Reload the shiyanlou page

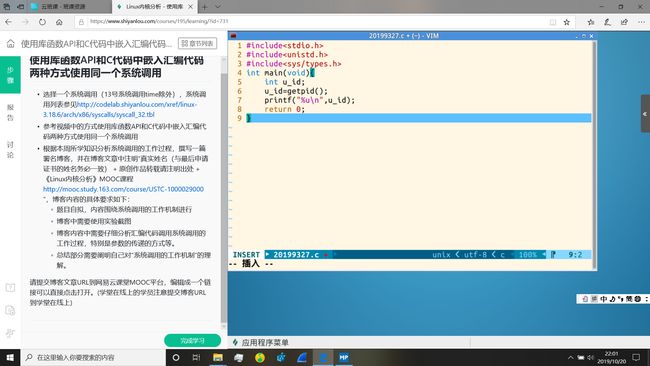click(x=42, y=22)
